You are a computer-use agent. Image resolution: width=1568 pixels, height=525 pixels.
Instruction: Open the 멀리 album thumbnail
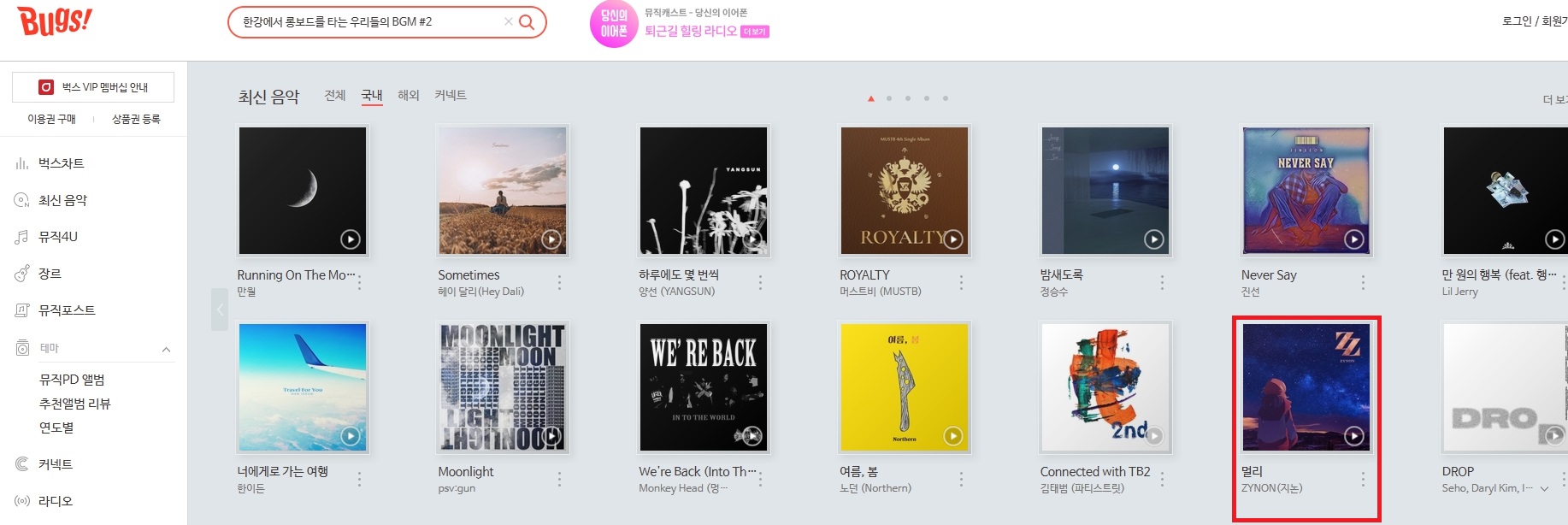(x=1306, y=387)
